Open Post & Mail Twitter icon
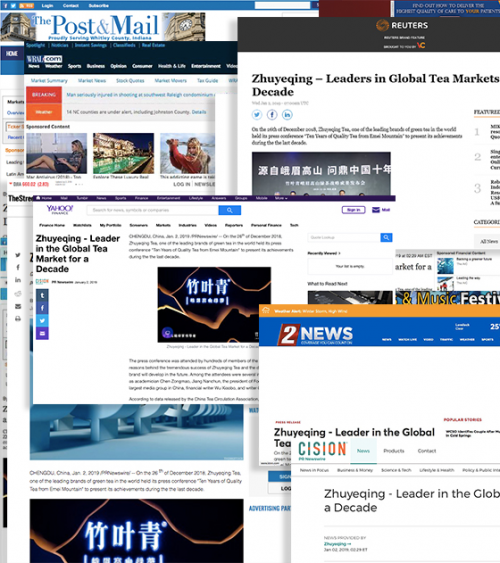Image resolution: width=500 pixels, height=563 pixels. 13,5
